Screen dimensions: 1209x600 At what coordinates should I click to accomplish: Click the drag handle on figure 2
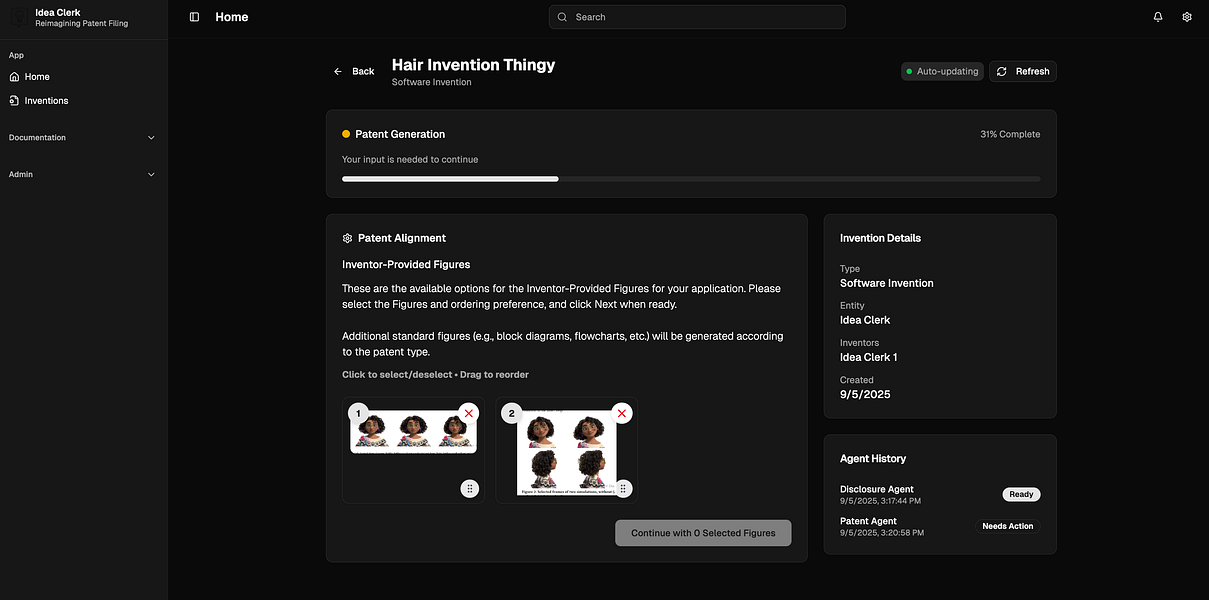(x=623, y=488)
